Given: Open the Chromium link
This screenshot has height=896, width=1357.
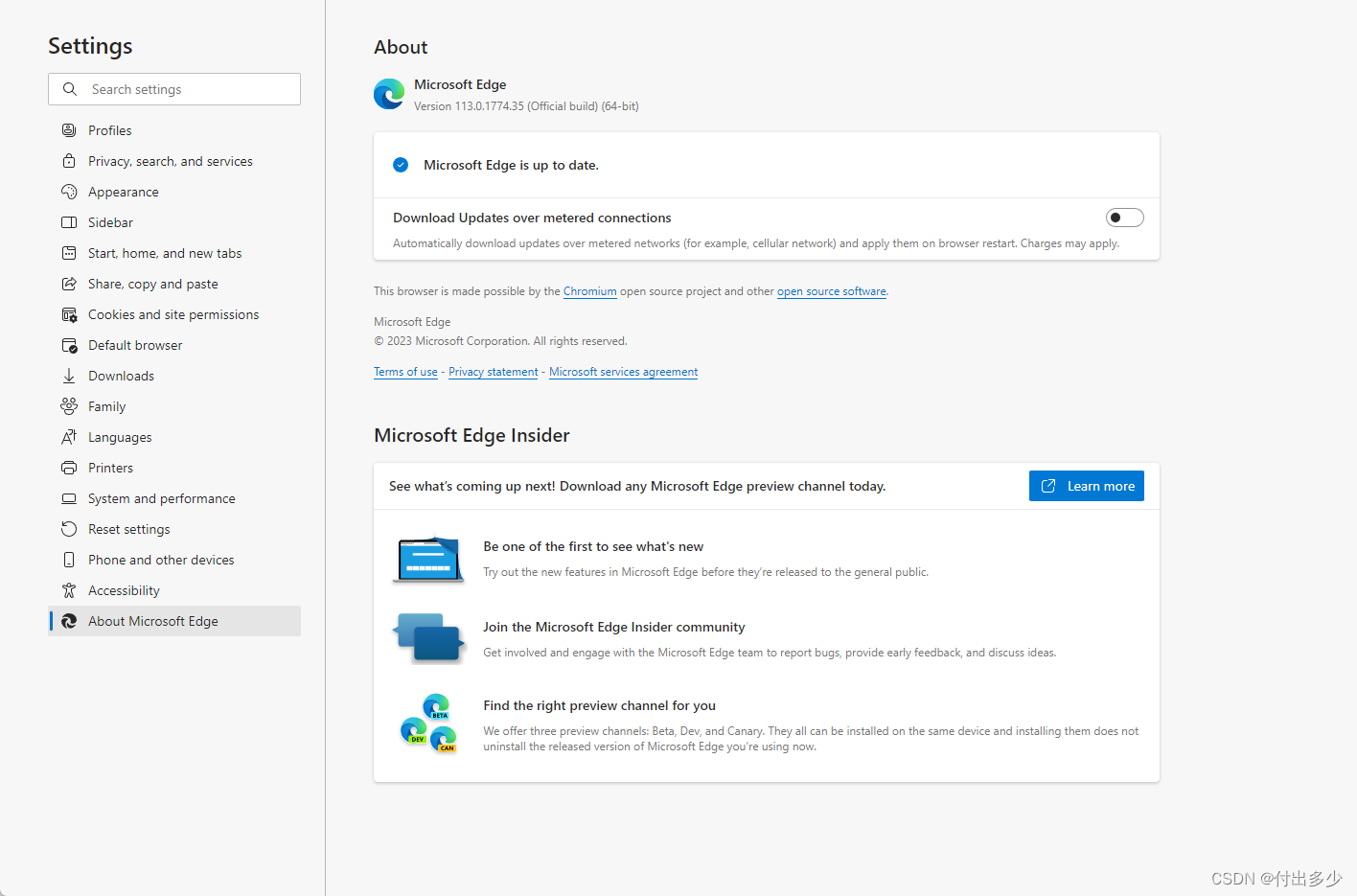Looking at the screenshot, I should coord(590,291).
